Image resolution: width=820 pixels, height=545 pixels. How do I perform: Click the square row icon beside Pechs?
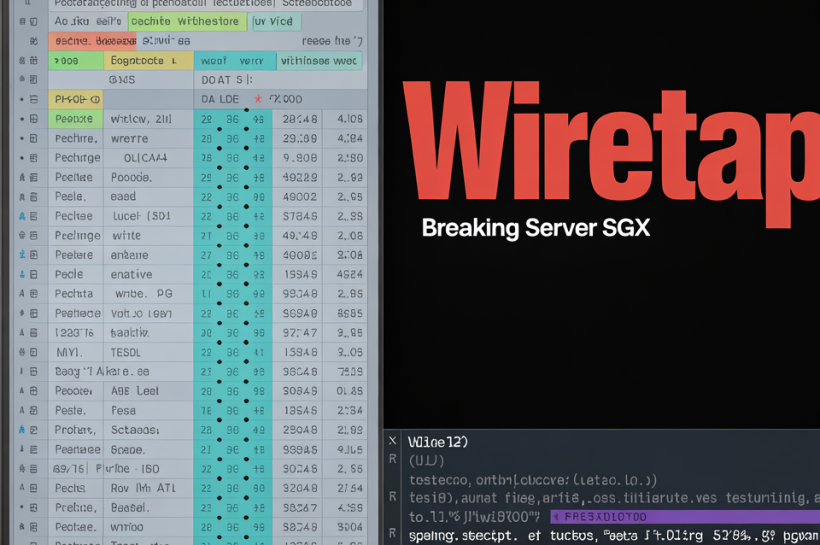[33, 488]
